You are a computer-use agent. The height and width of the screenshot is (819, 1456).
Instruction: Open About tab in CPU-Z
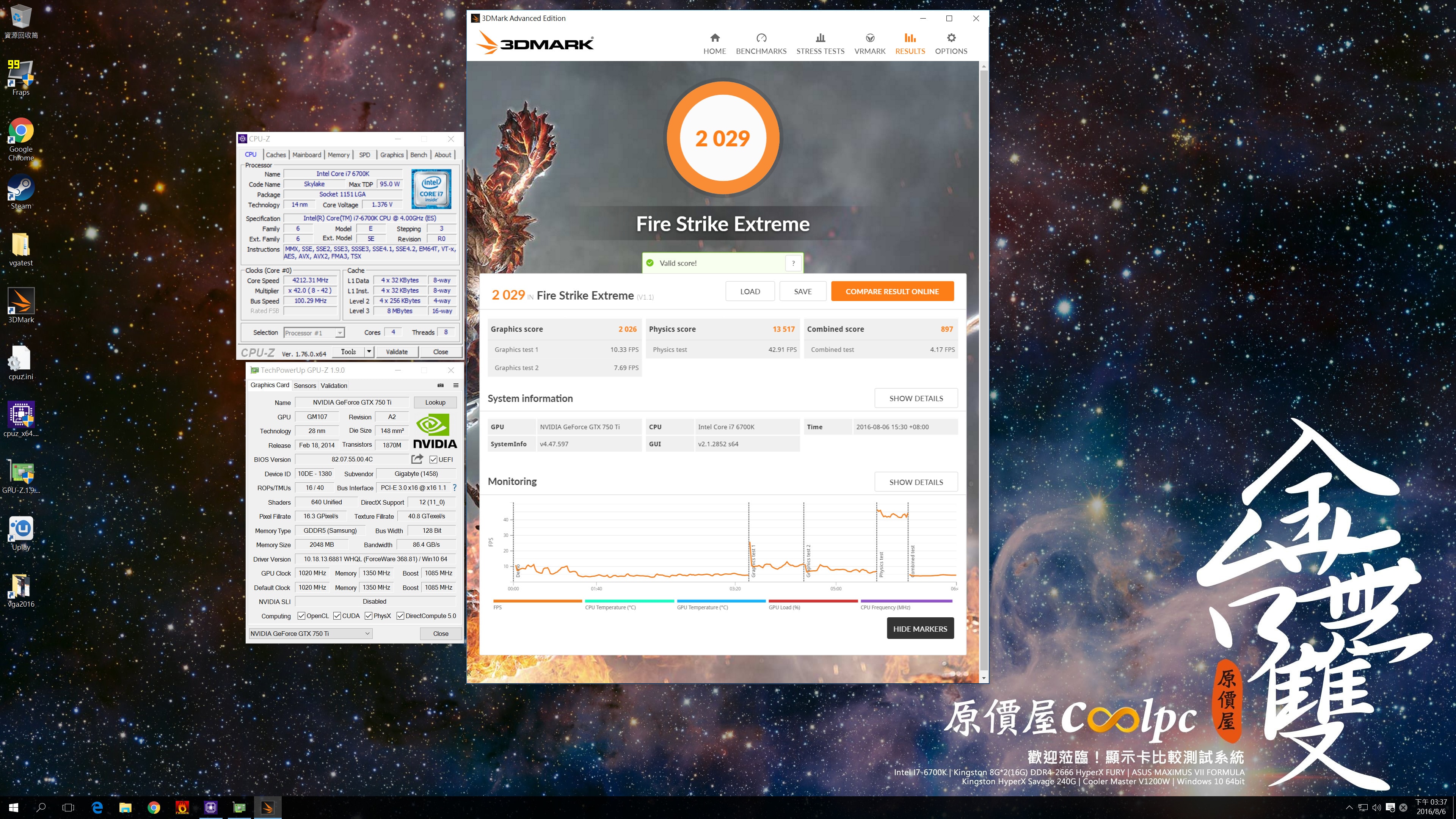coord(443,155)
